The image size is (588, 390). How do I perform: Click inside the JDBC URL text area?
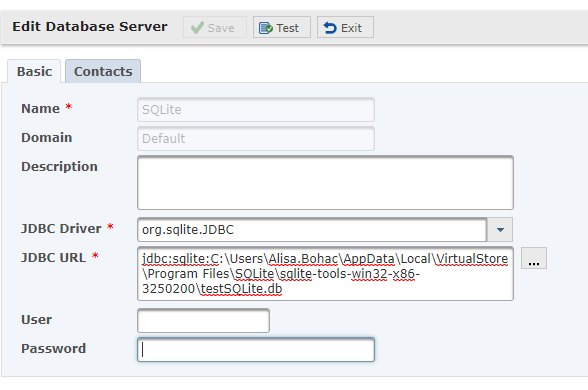(x=325, y=273)
